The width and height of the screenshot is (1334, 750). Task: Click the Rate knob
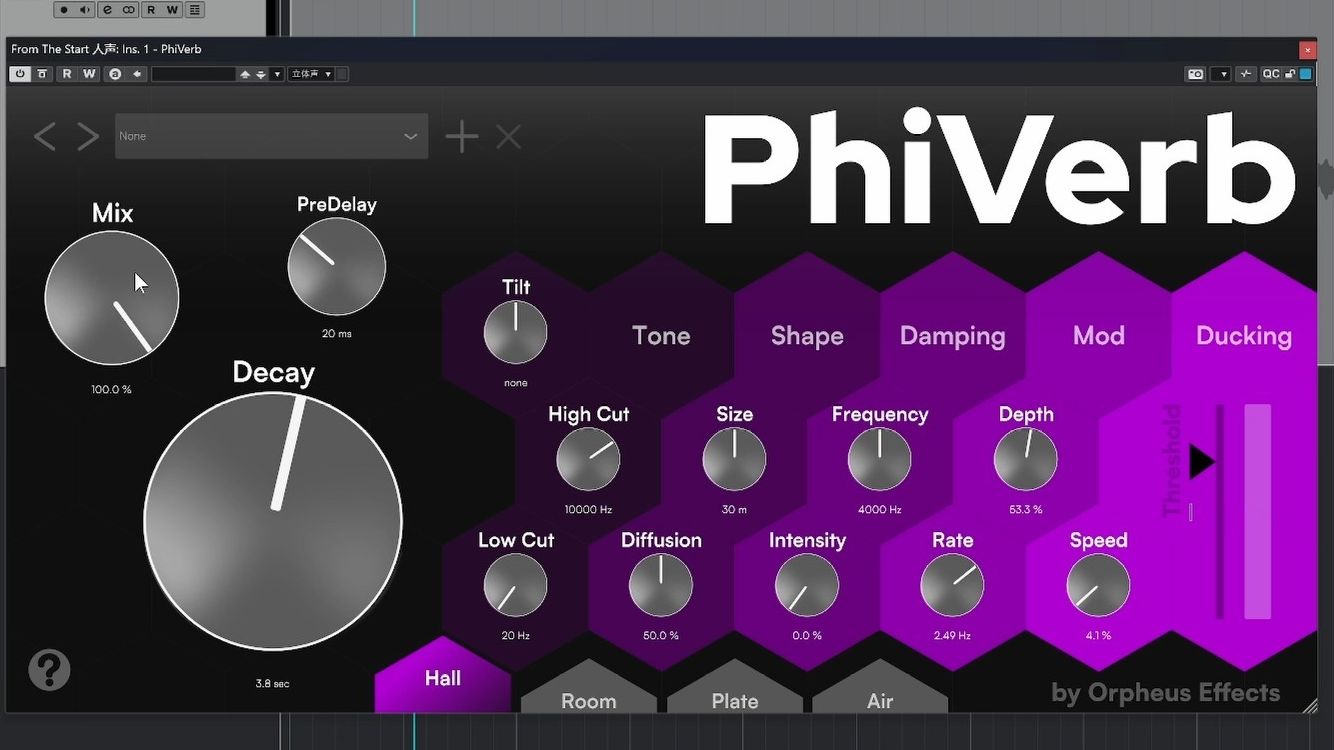click(952, 585)
